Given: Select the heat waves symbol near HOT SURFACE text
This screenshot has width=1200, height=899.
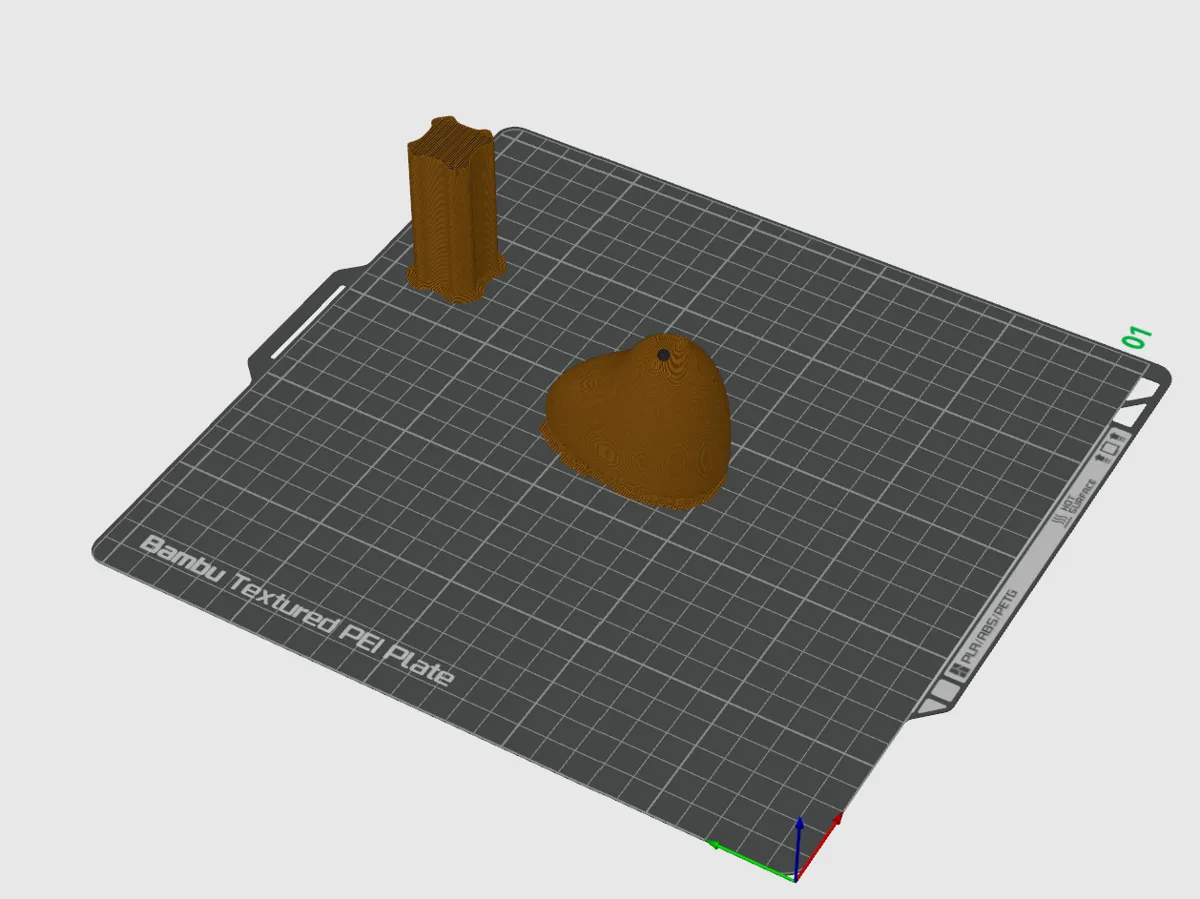Looking at the screenshot, I should pyautogui.click(x=1058, y=518).
